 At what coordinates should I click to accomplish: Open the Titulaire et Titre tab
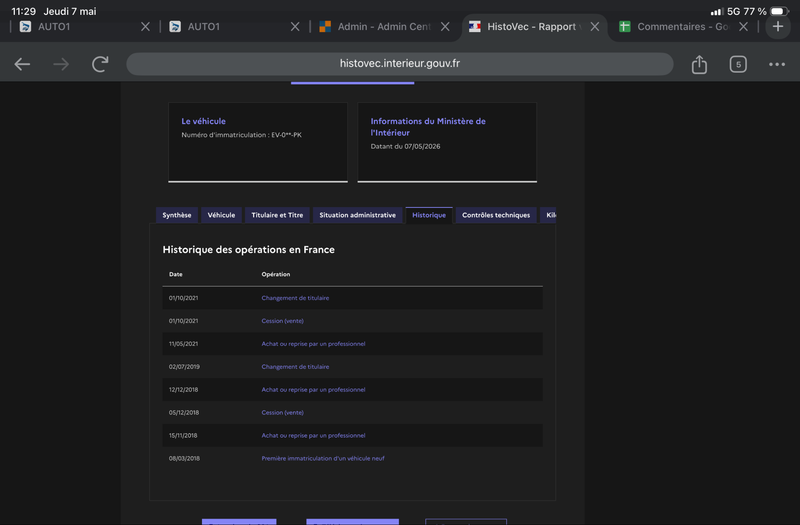tap(277, 215)
